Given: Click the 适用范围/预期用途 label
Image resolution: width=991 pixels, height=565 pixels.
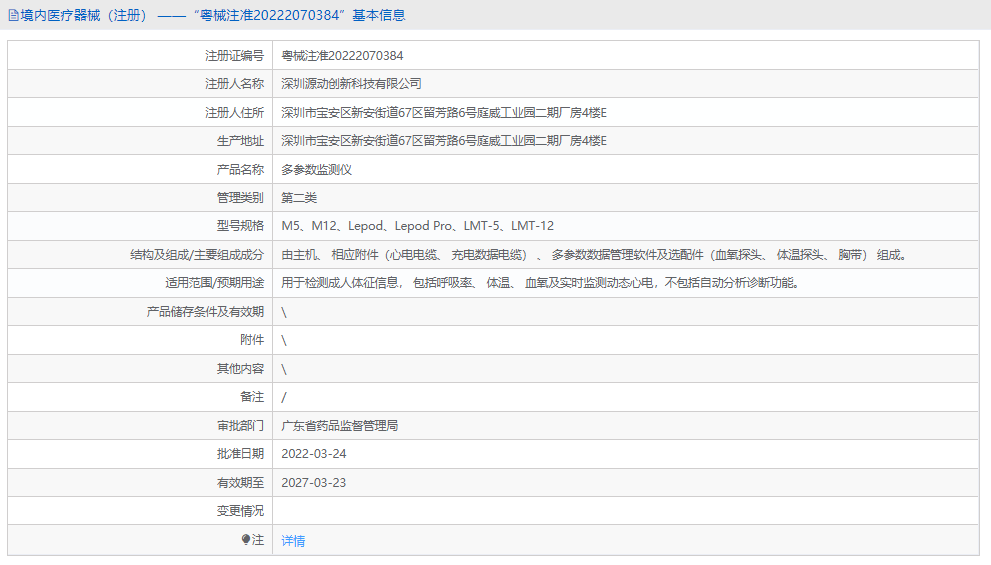Looking at the screenshot, I should [215, 282].
